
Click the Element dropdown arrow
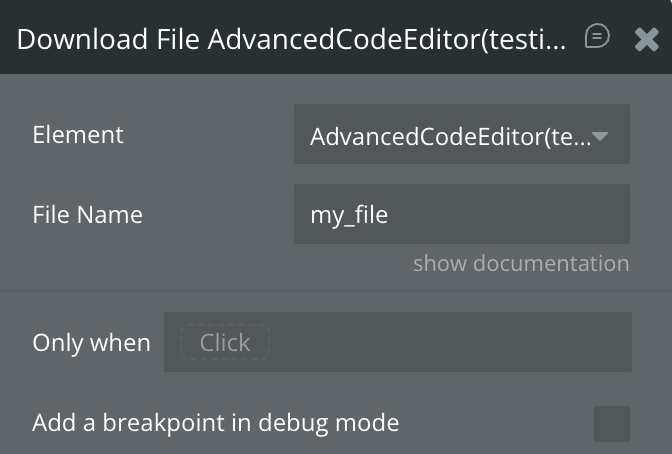coord(601,136)
